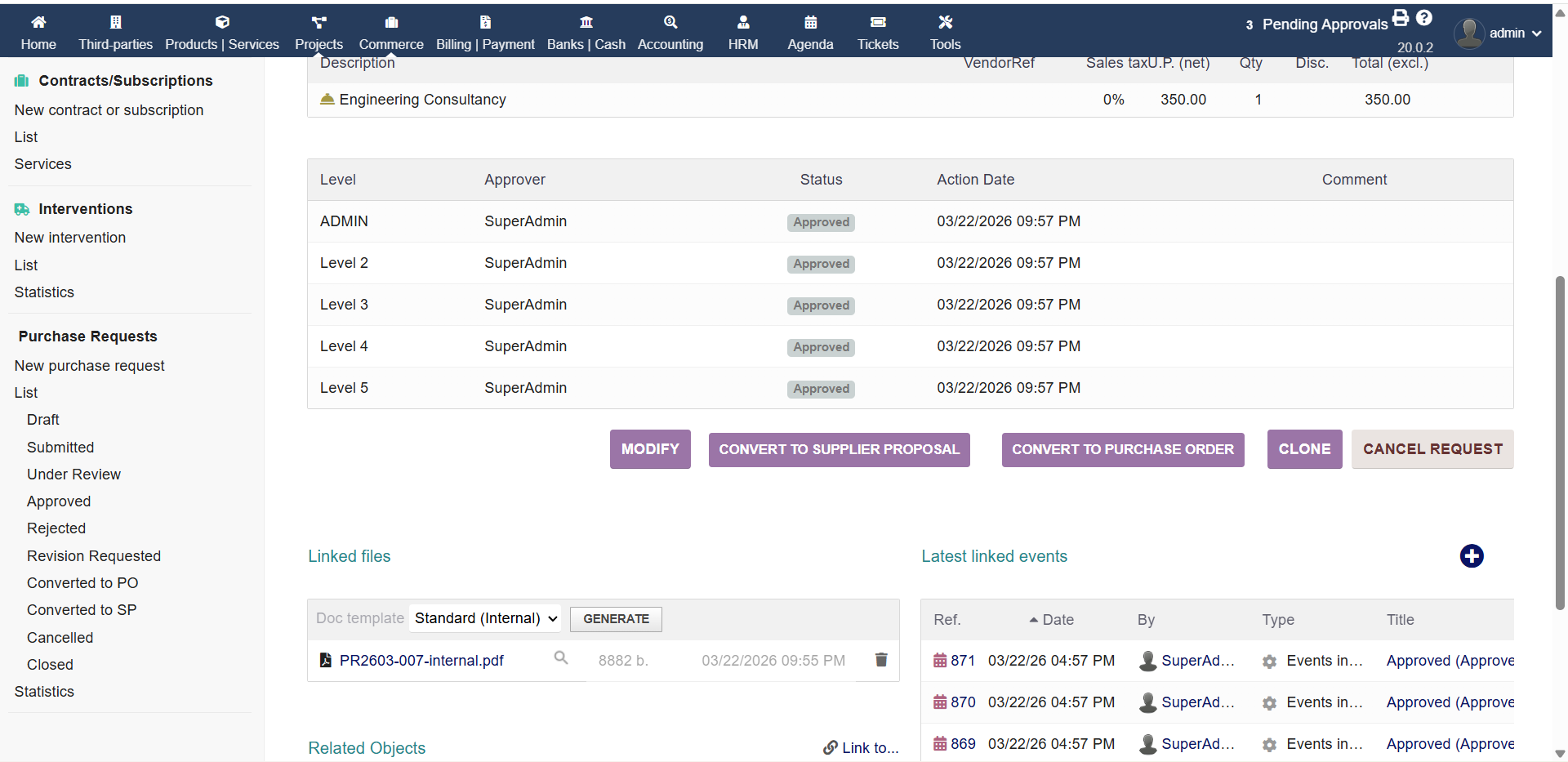The width and height of the screenshot is (1568, 762).
Task: Click the vertical page scrollbar
Action: (1560, 441)
